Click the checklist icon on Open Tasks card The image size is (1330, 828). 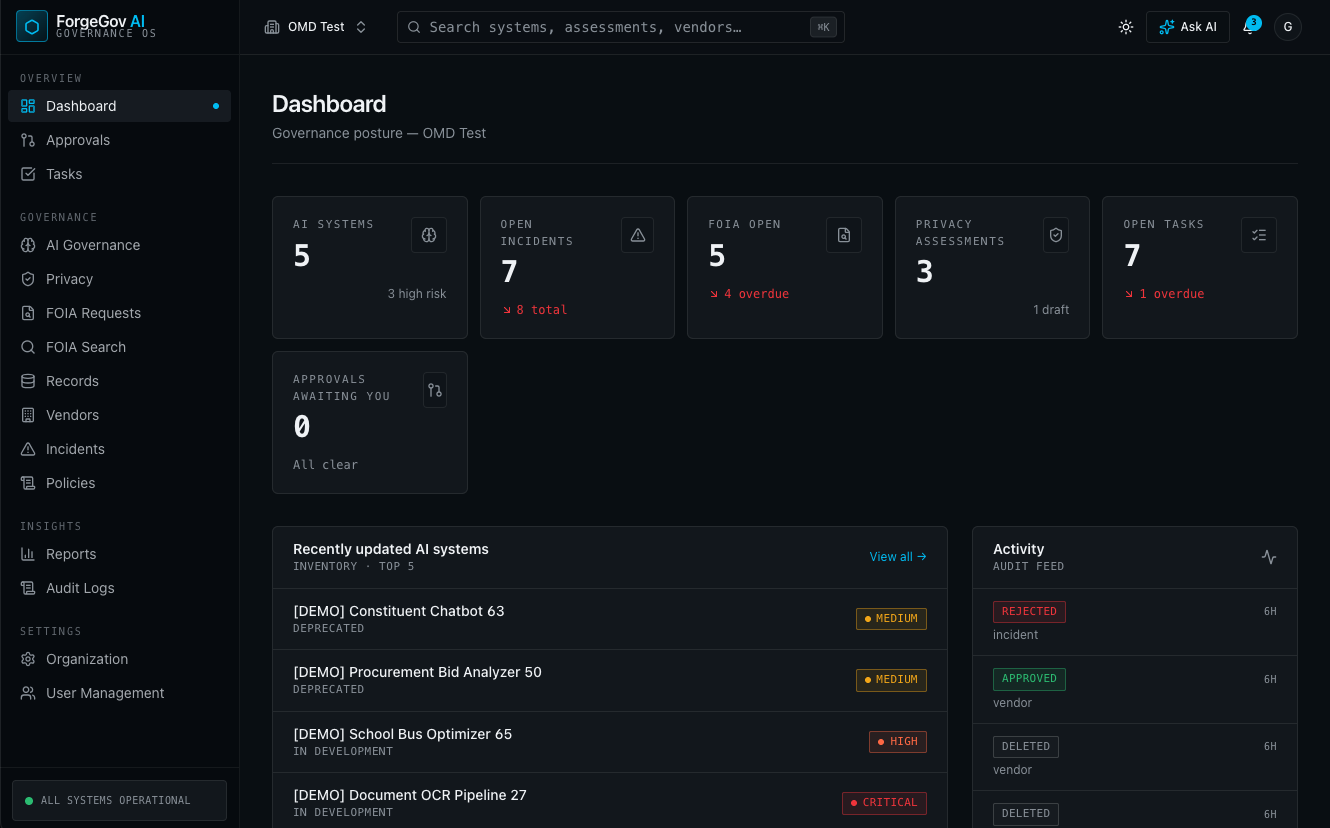[x=1259, y=235]
